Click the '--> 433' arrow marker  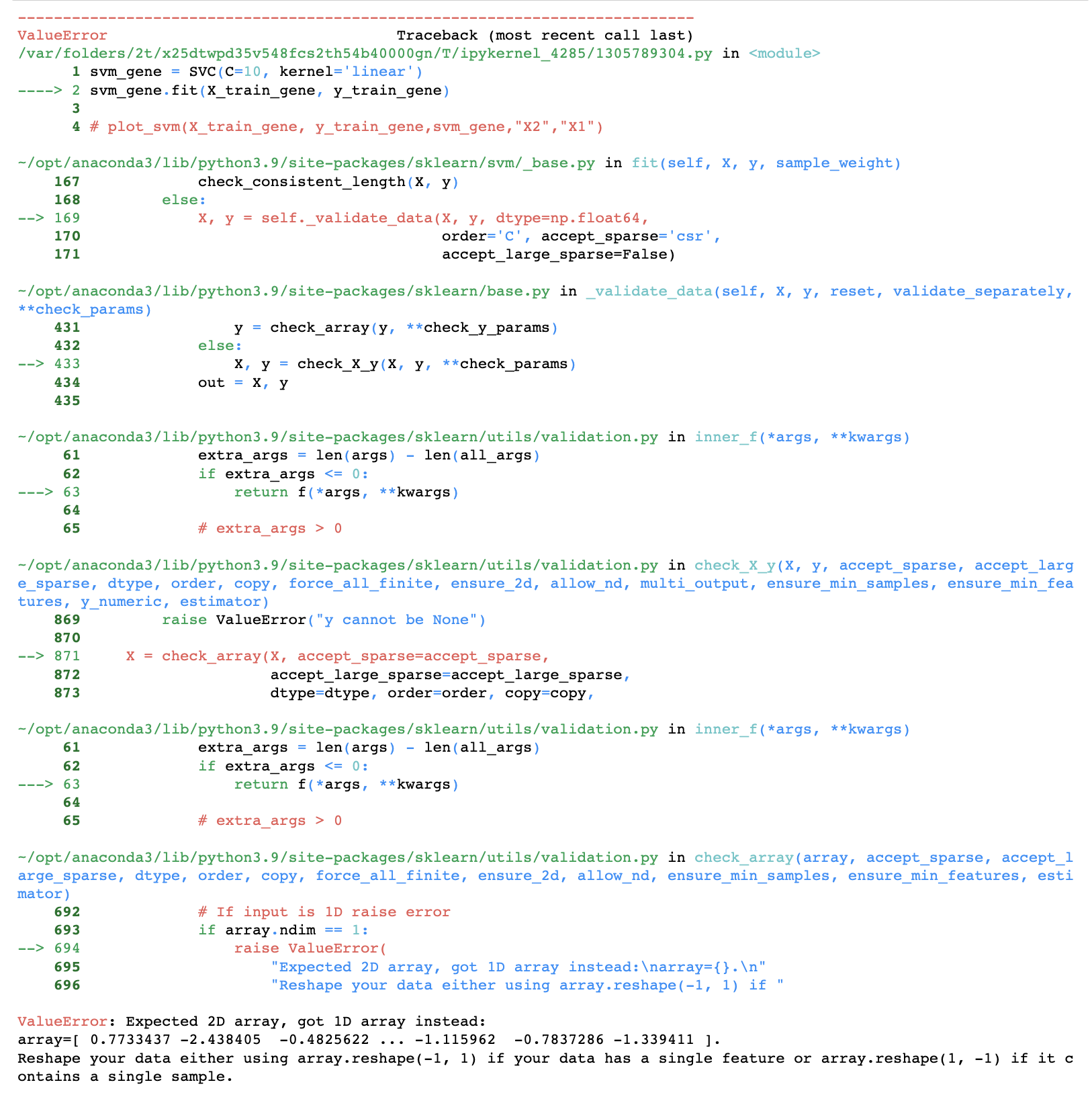click(49, 364)
